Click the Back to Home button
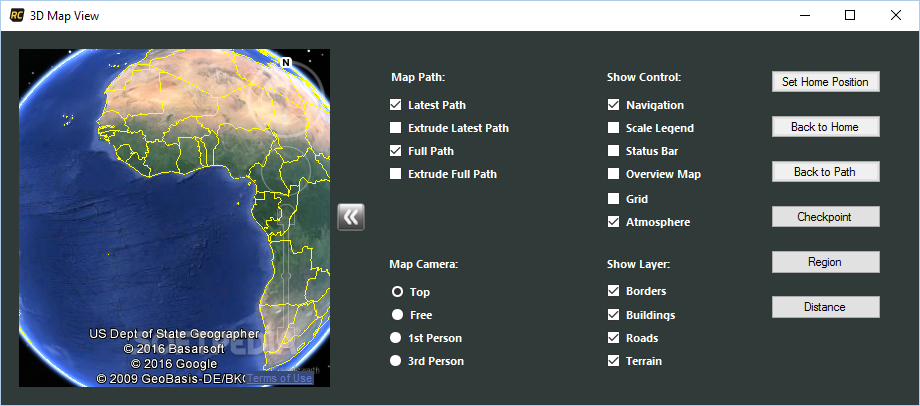 (826, 127)
